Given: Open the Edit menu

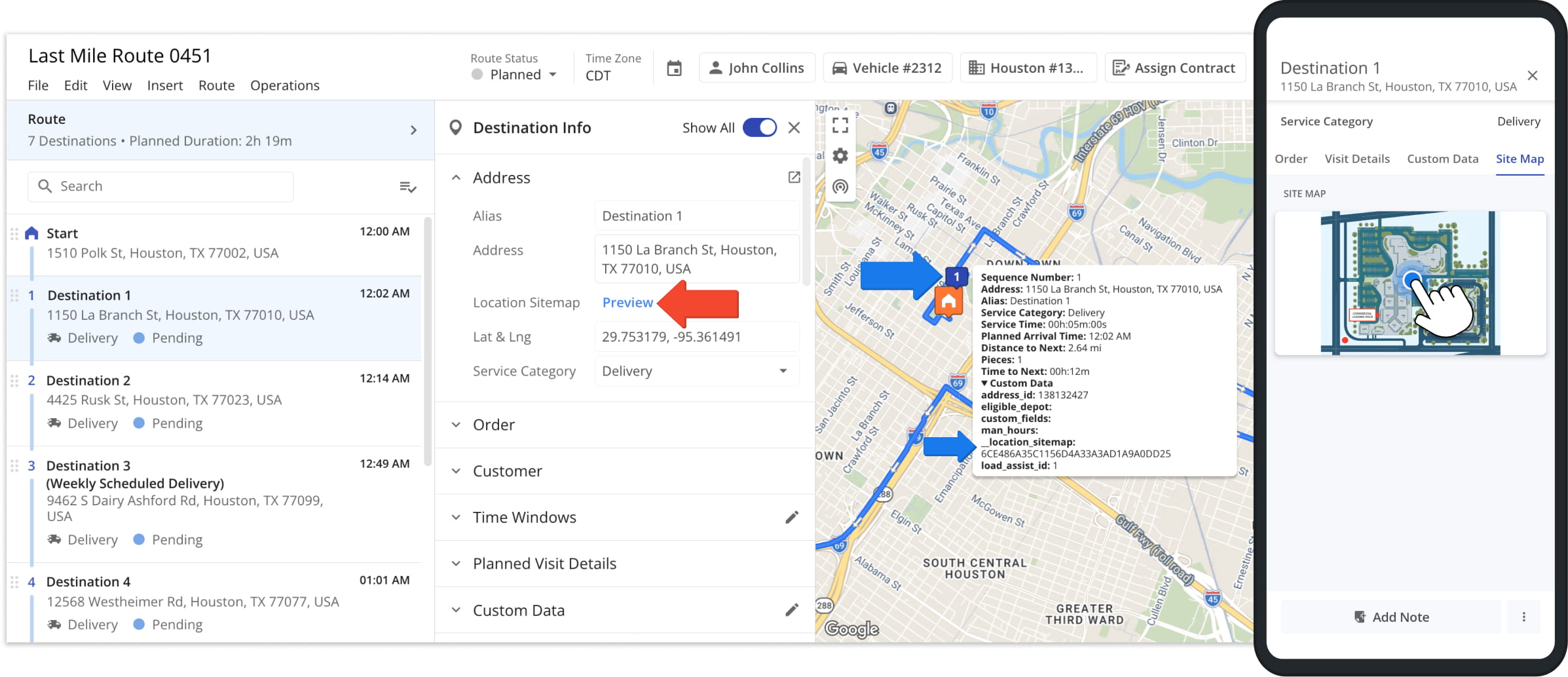Looking at the screenshot, I should [75, 85].
